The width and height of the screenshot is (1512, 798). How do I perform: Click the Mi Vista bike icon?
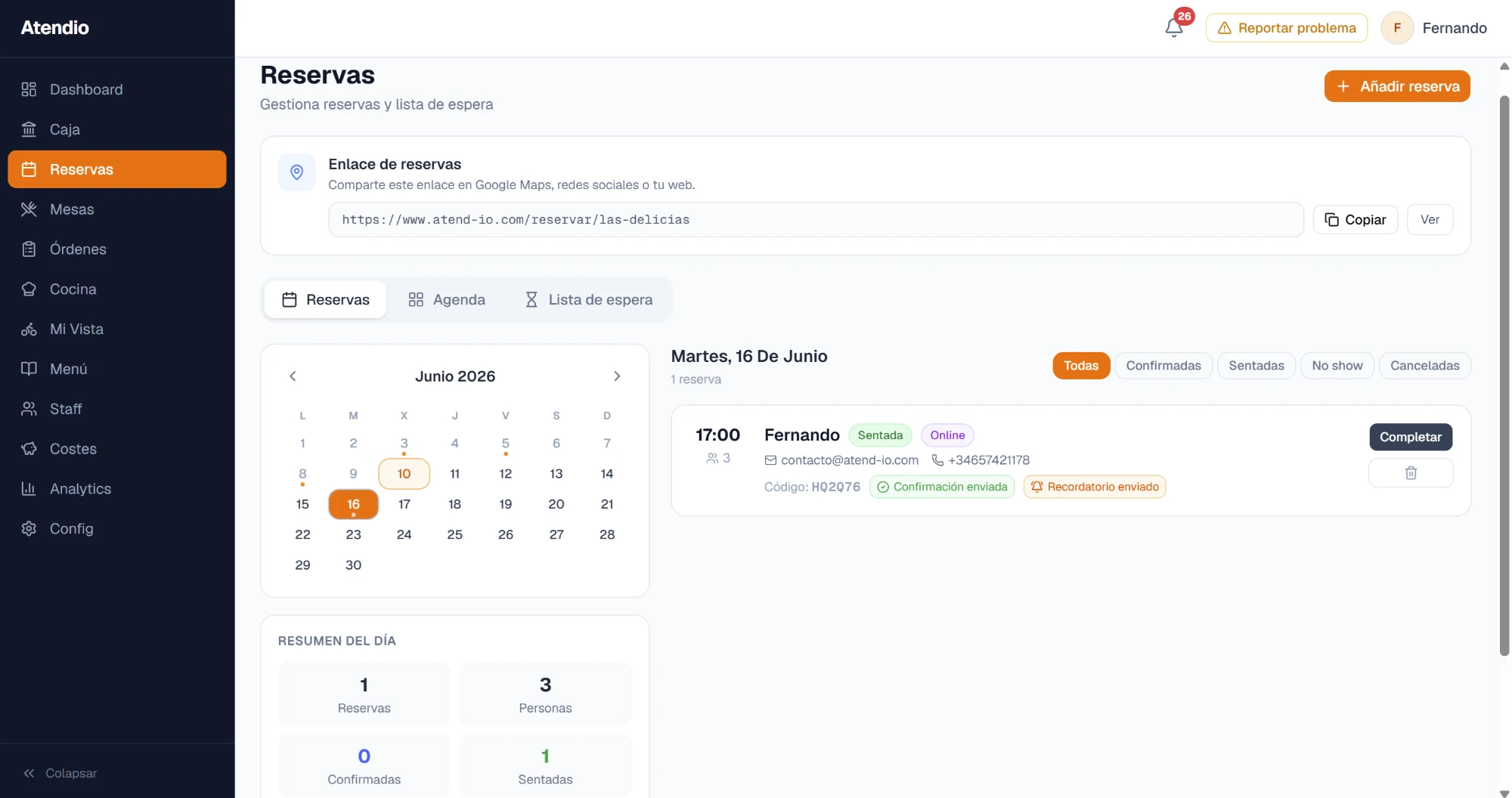click(29, 329)
